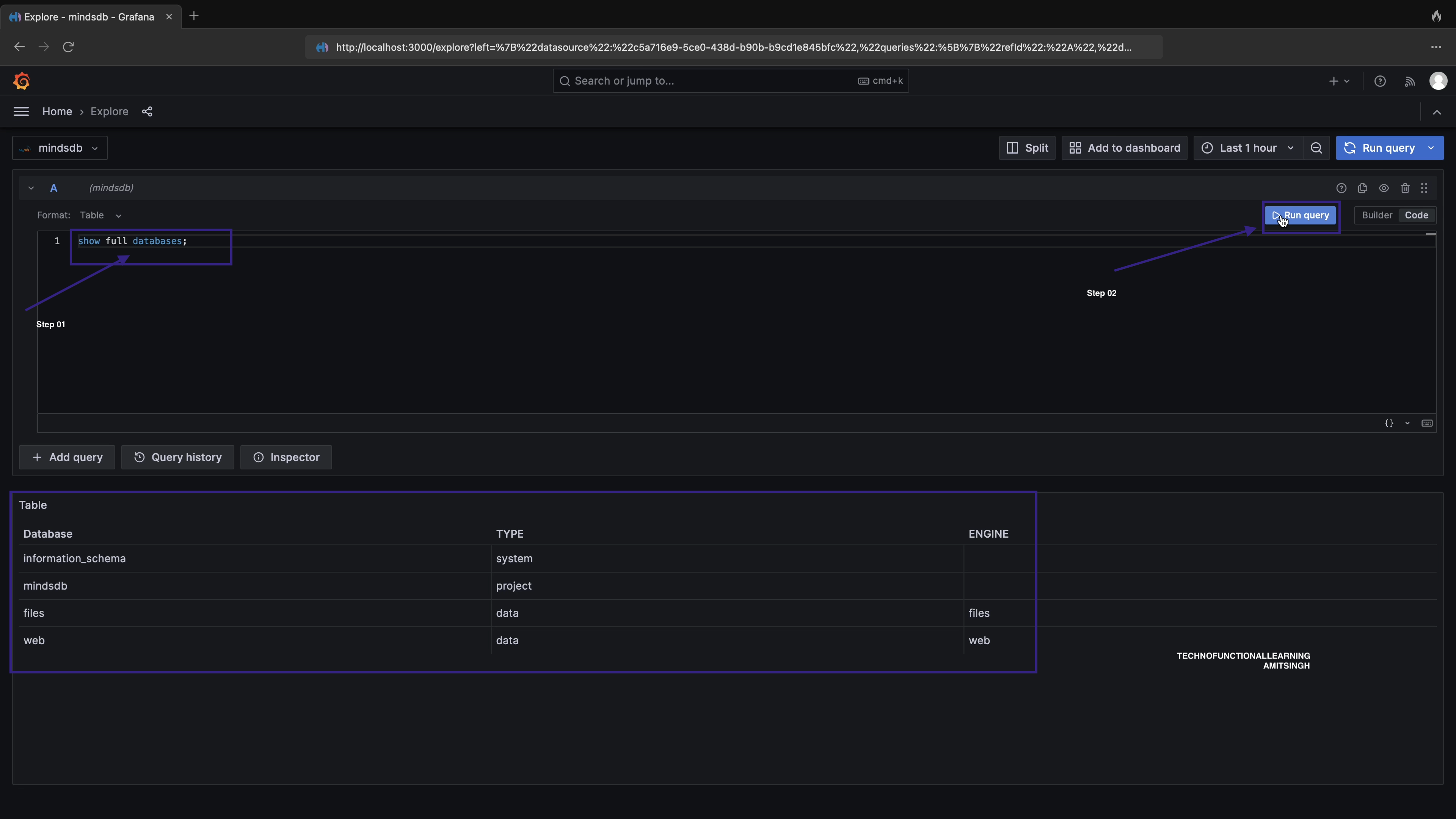Click the web cell in Database column
The width and height of the screenshot is (1456, 819).
tap(255, 640)
